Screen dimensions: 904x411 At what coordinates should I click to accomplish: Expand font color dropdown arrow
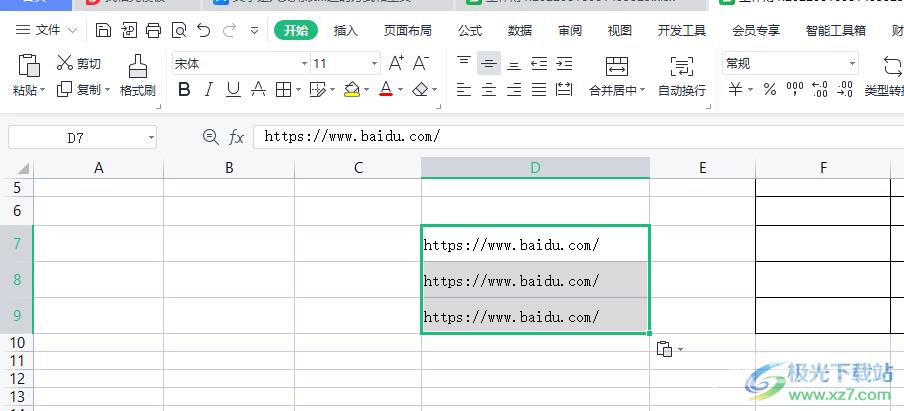[401, 90]
